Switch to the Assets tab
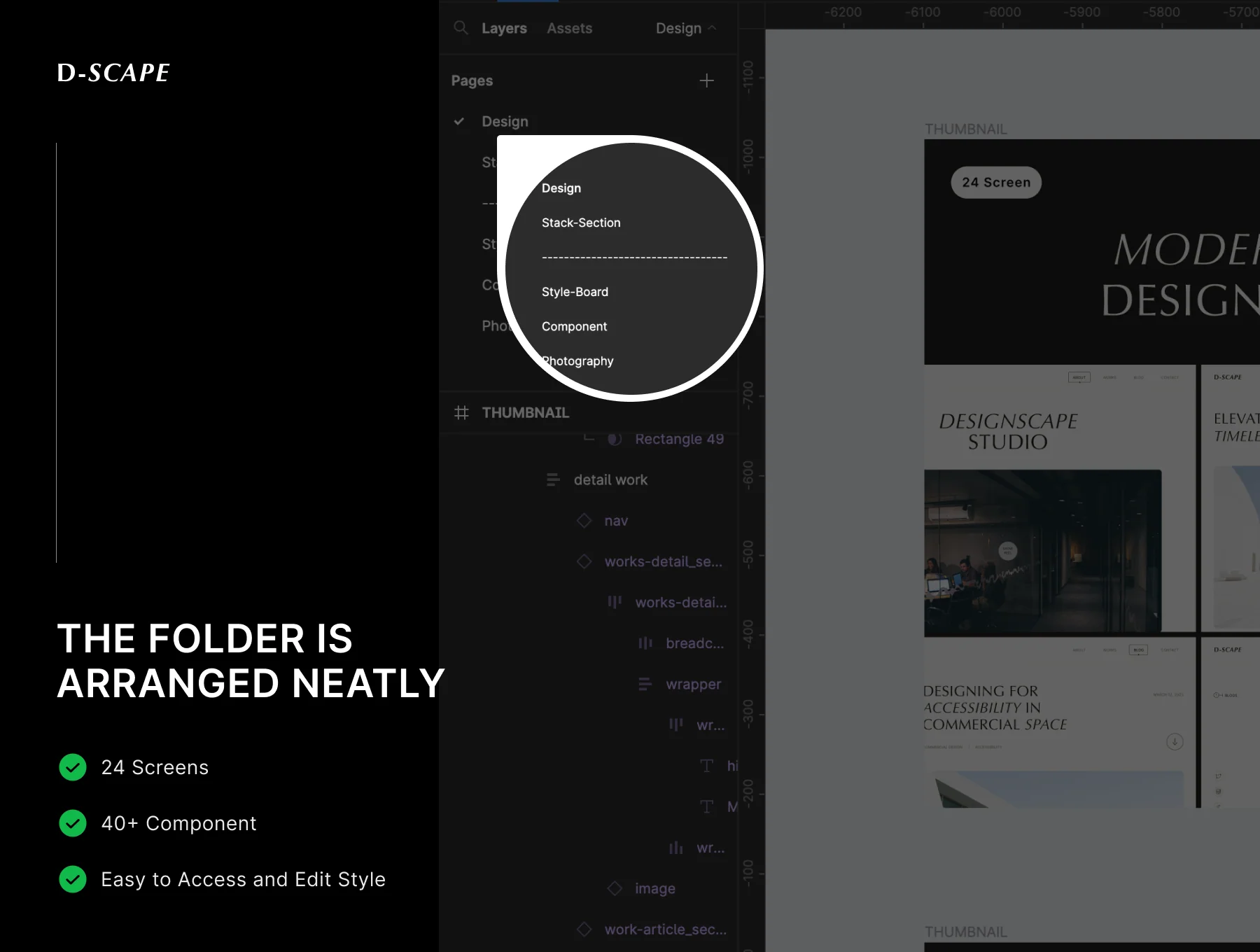 click(x=569, y=28)
